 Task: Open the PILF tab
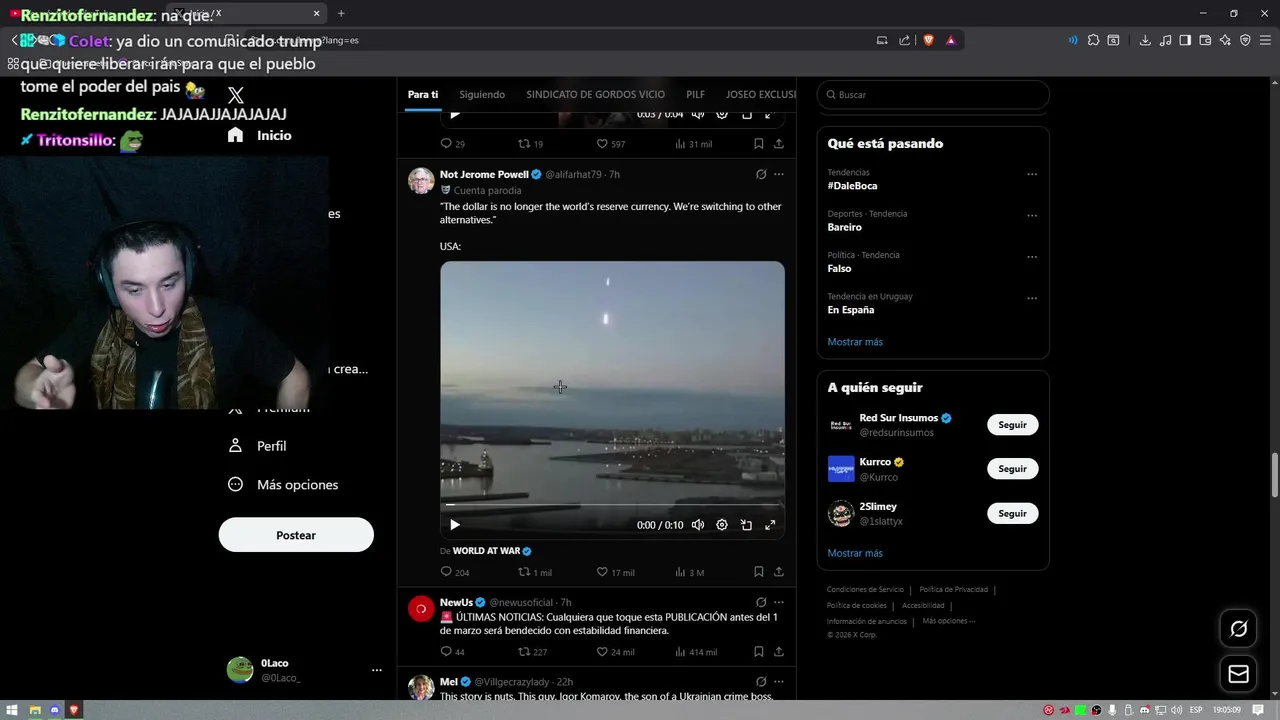click(x=695, y=94)
